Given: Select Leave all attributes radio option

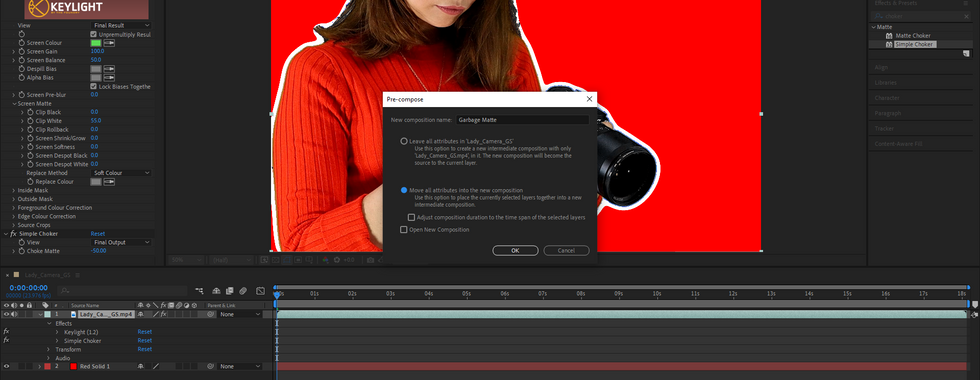Looking at the screenshot, I should 404,141.
